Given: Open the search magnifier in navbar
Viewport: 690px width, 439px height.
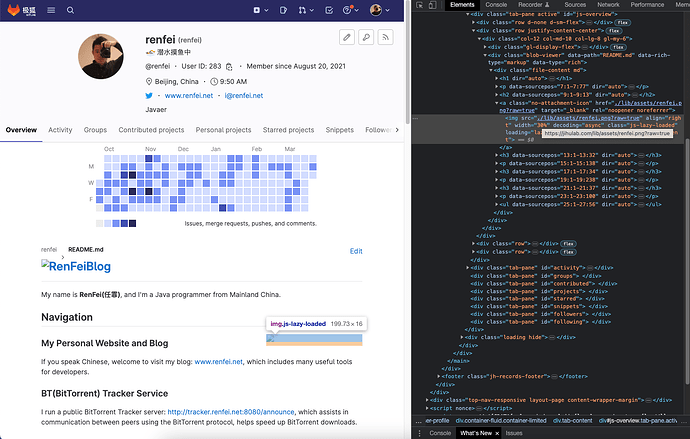Looking at the screenshot, I should point(70,10).
